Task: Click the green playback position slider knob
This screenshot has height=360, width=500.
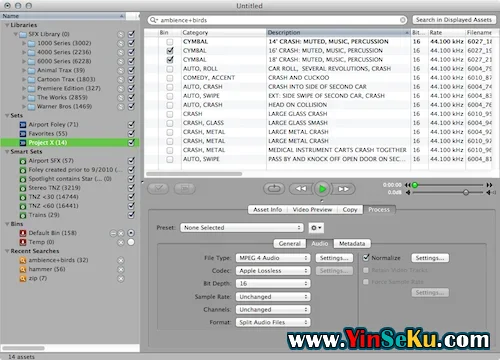Action: [415, 185]
